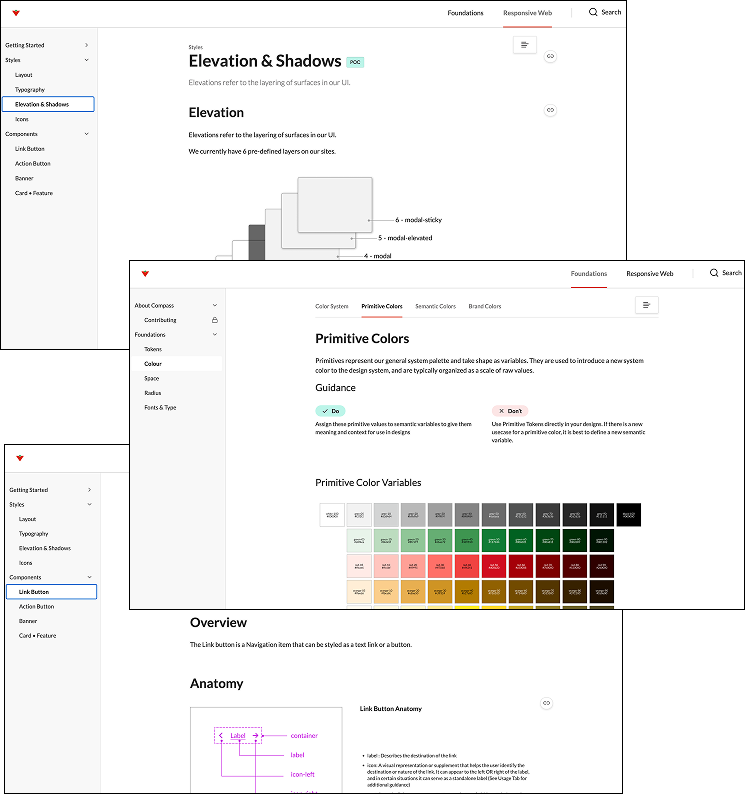
Task: Click the search icon on the Elevation & Shadows page
Action: [x=593, y=12]
